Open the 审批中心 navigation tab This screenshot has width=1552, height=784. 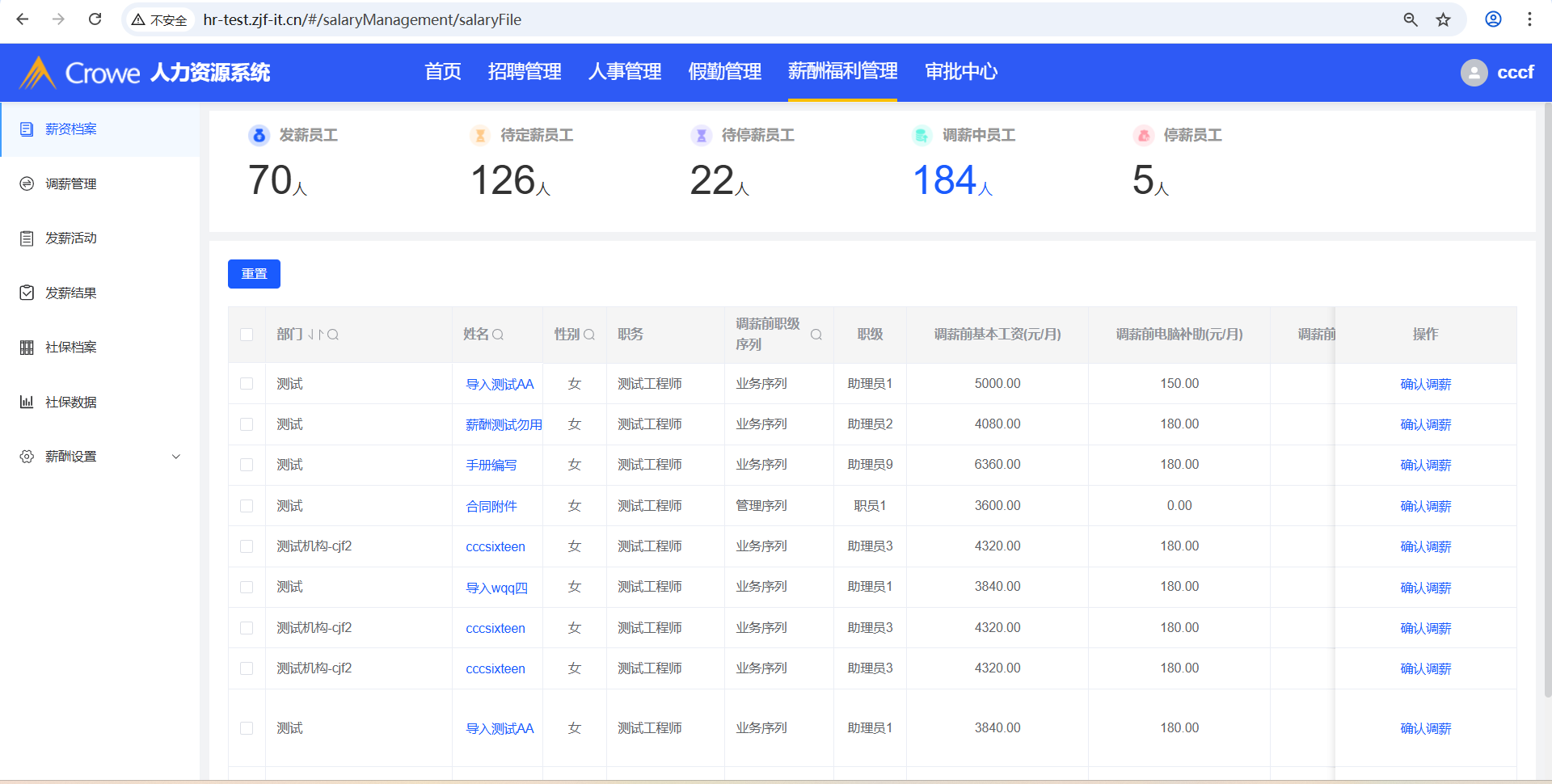point(960,72)
